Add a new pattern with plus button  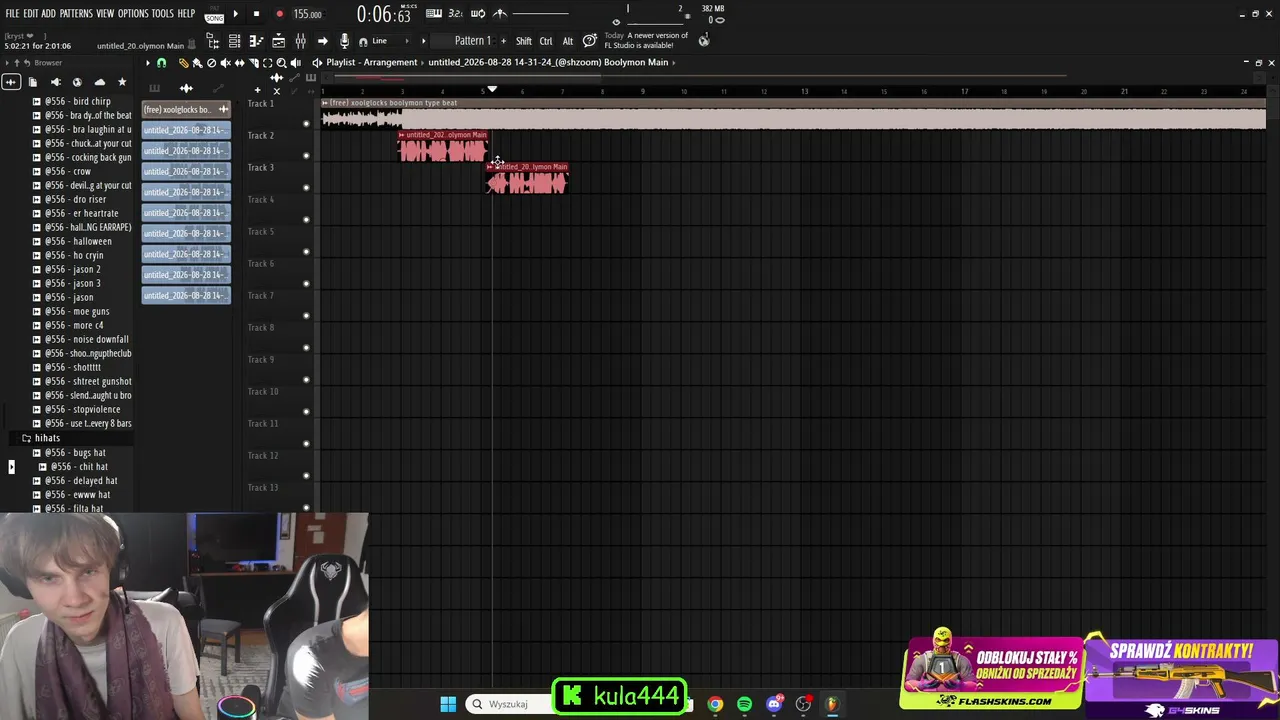[x=503, y=41]
